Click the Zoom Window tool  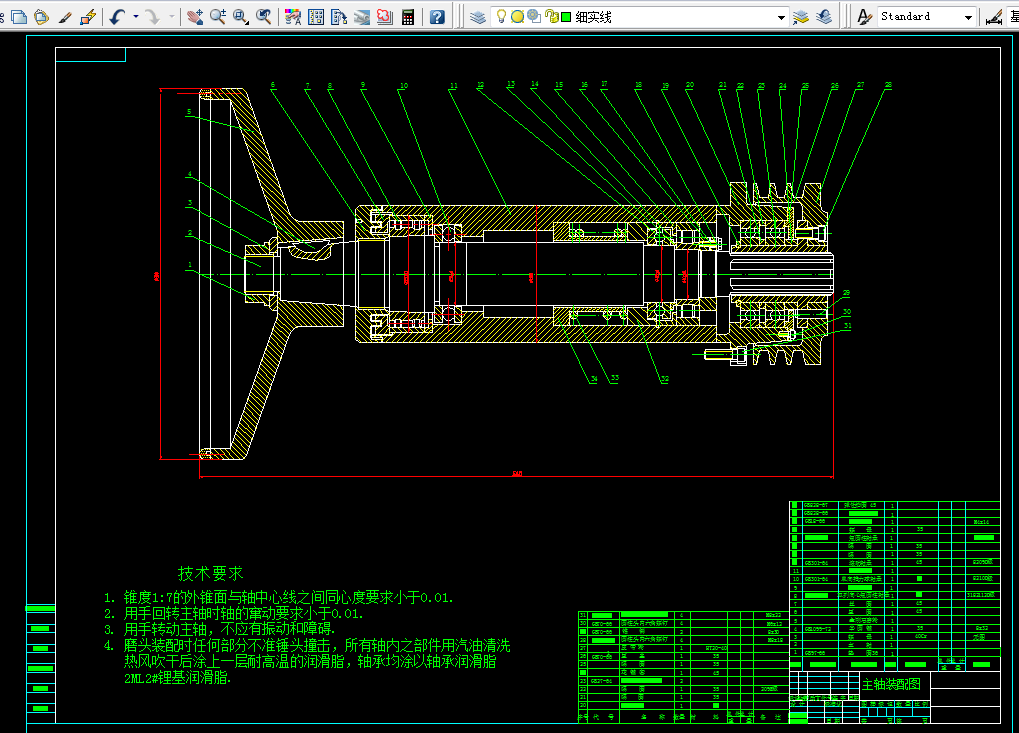tap(240, 17)
